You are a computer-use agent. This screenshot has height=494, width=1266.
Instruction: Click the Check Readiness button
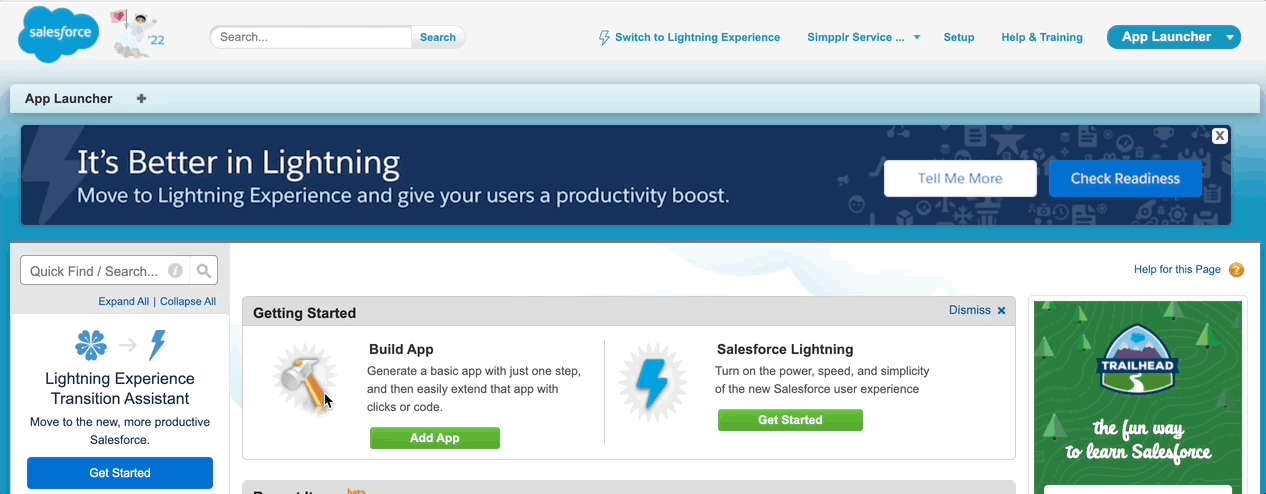[x=1125, y=178]
